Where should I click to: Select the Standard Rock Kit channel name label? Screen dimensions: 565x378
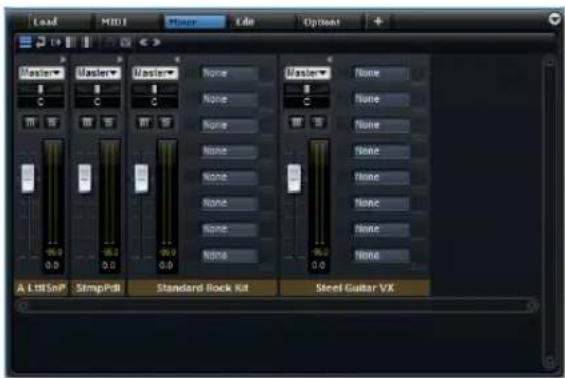[x=203, y=288]
